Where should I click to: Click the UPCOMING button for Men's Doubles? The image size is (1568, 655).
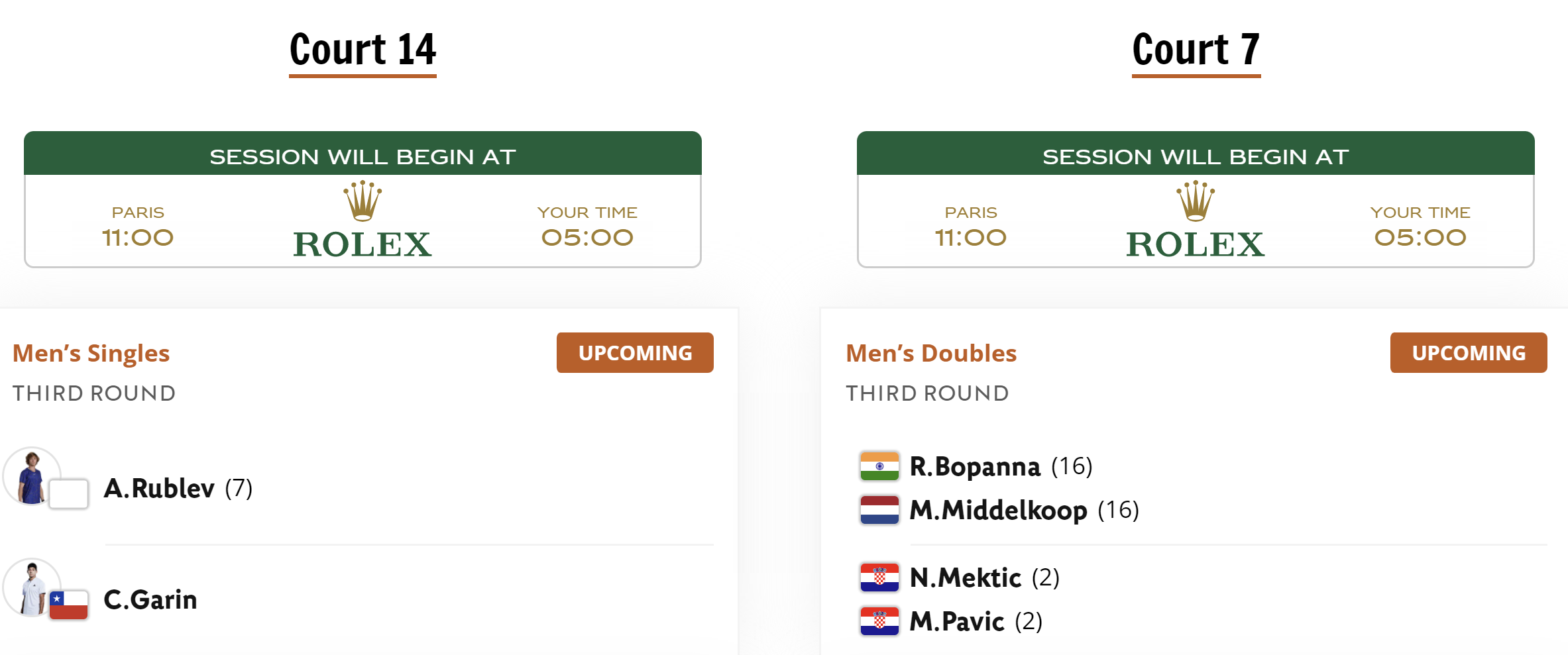[1469, 352]
